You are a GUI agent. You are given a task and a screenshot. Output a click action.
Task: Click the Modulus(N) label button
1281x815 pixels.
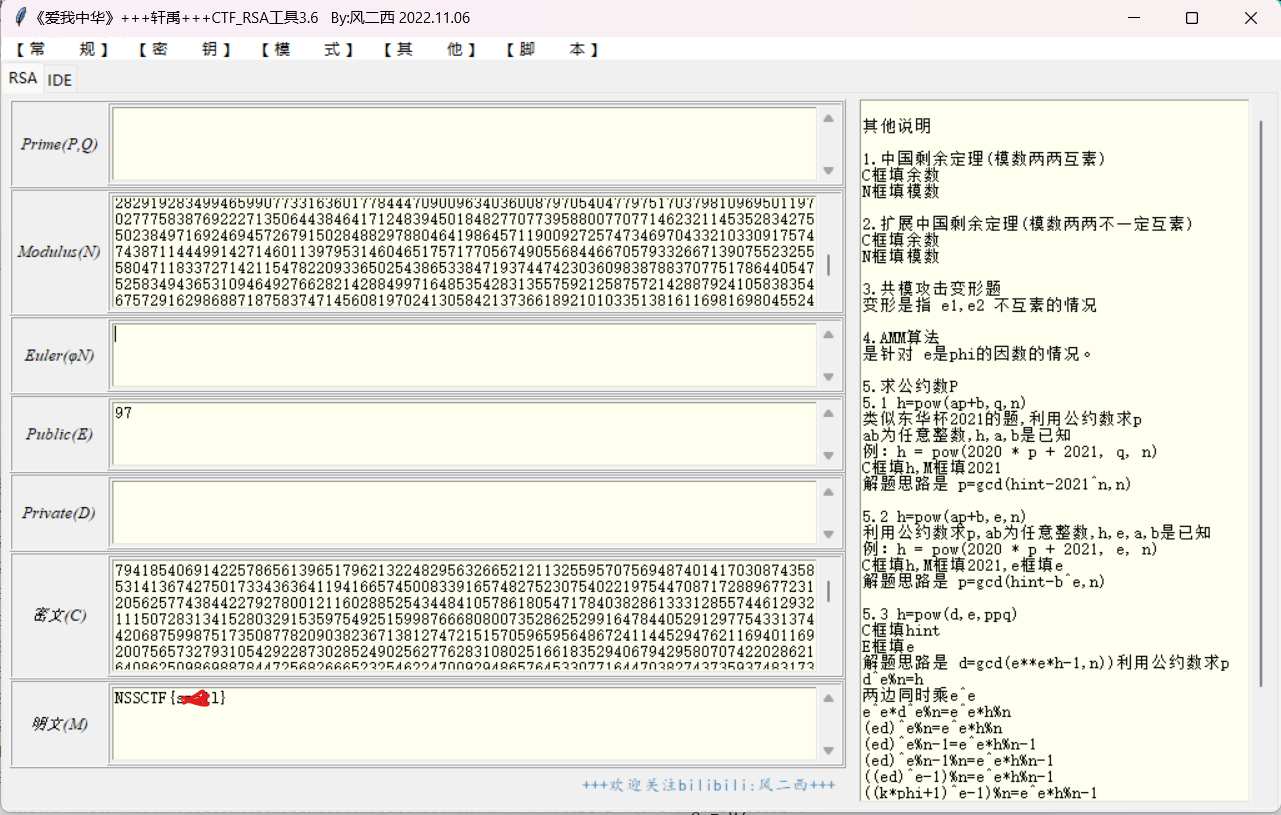click(60, 252)
